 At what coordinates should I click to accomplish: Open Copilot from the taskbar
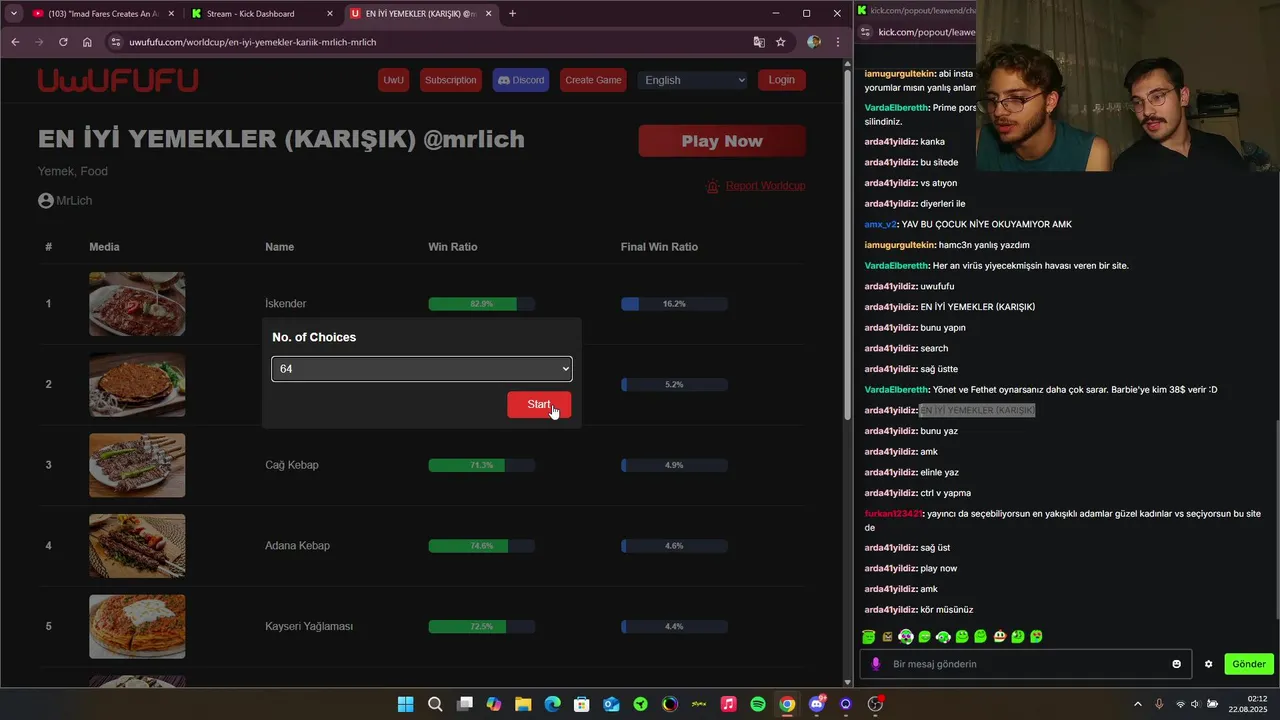tap(494, 704)
